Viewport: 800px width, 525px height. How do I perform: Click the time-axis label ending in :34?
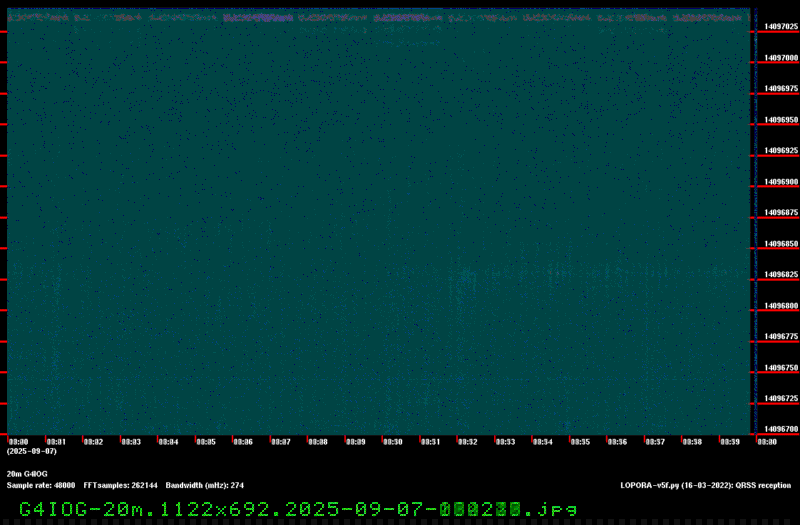tap(543, 442)
